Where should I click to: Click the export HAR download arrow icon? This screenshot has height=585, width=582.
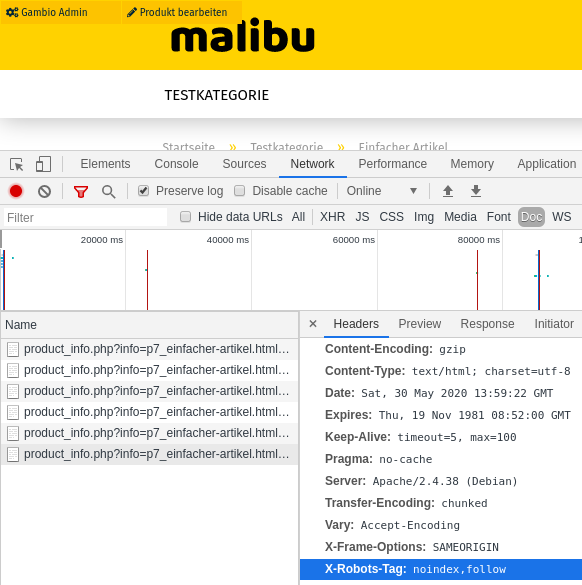[x=476, y=191]
